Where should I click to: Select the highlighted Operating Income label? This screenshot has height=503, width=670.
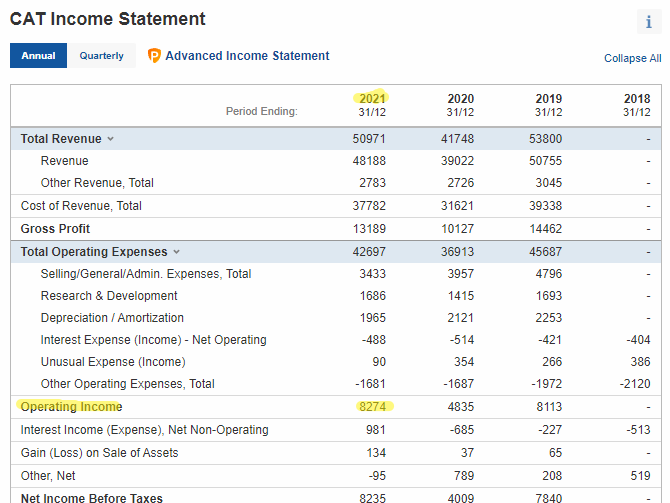[71, 406]
